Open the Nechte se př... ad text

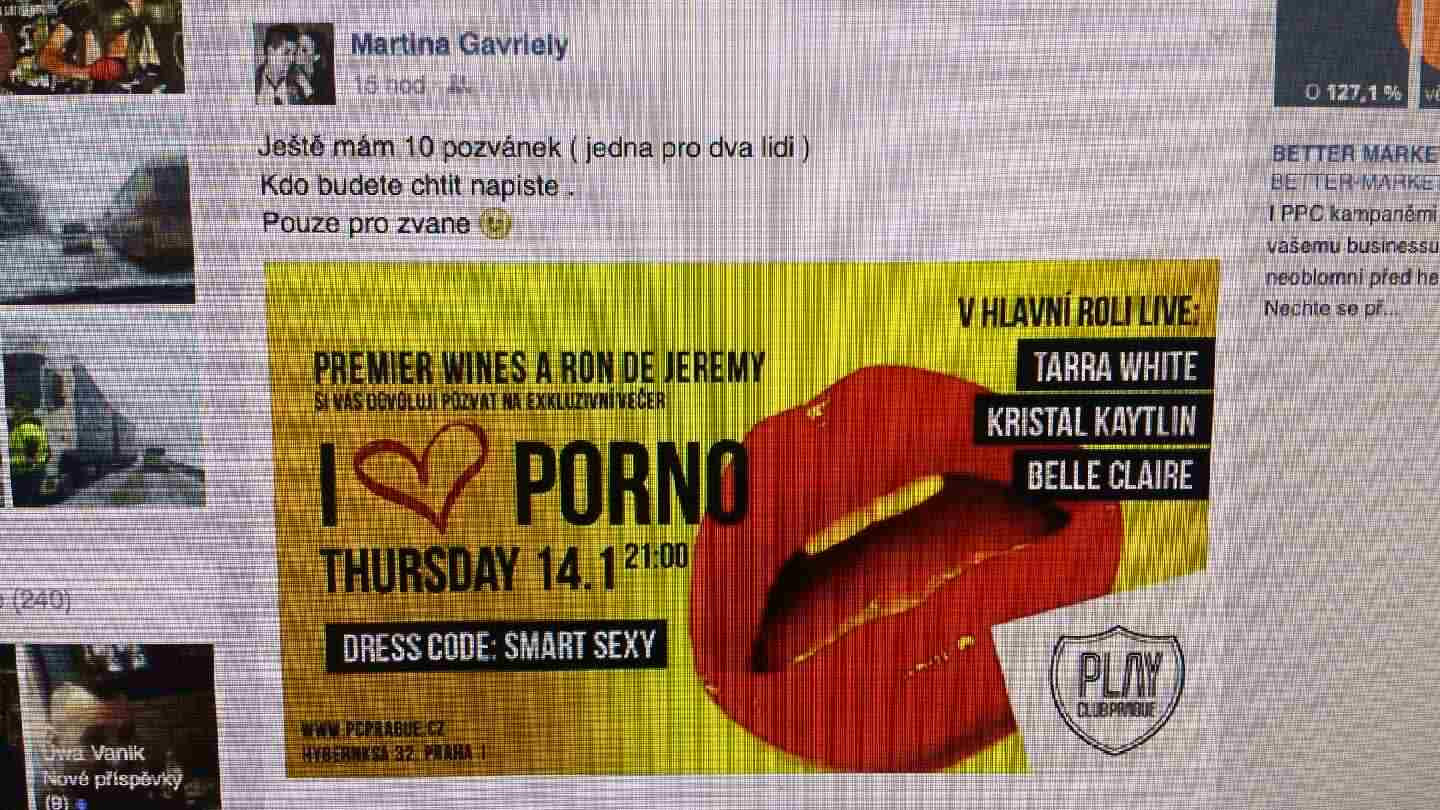[1331, 309]
